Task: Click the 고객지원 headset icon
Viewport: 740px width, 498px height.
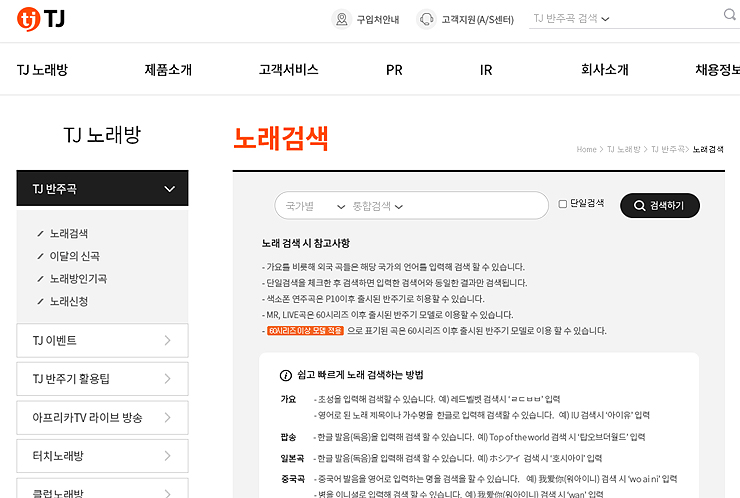Action: point(426,19)
